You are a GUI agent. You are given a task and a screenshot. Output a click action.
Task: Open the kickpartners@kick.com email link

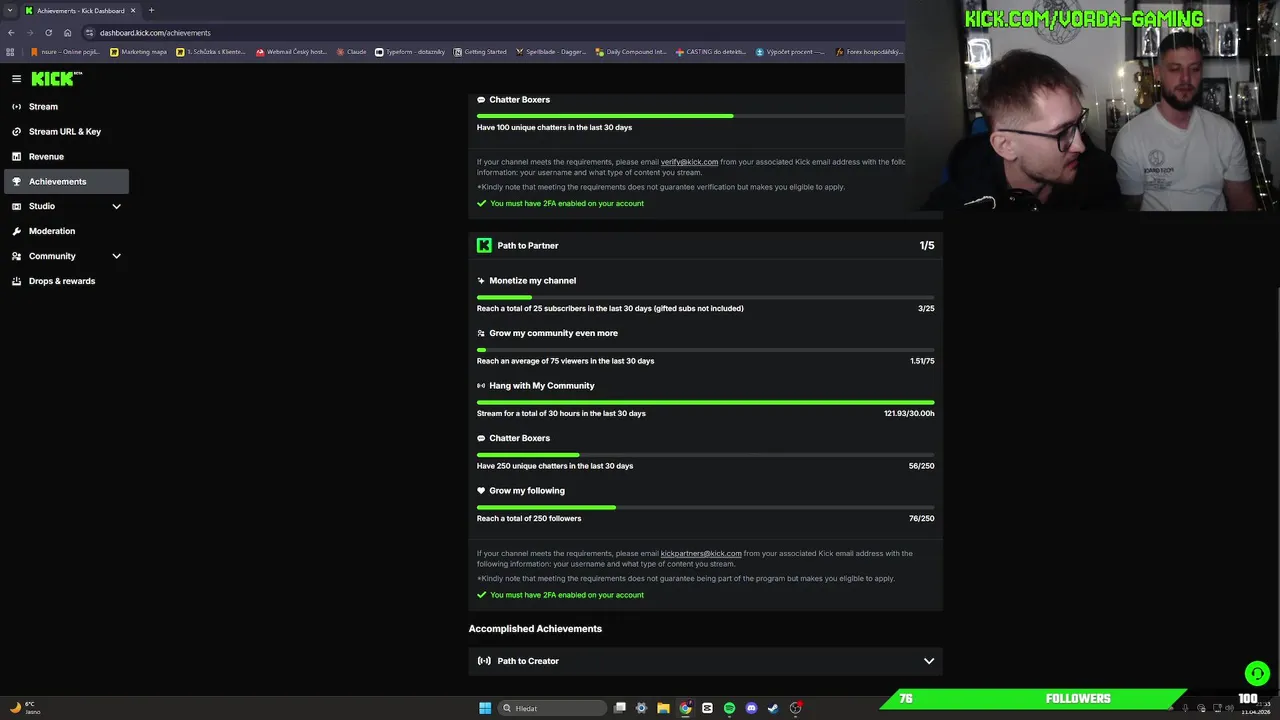[701, 553]
